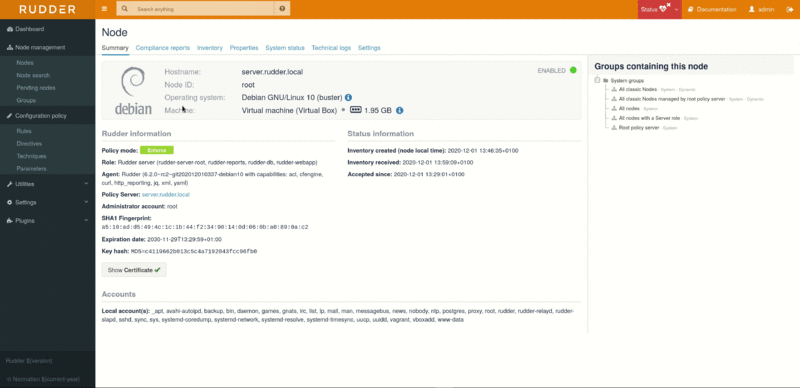Toggle the hamburger sidebar menu icon

click(104, 9)
